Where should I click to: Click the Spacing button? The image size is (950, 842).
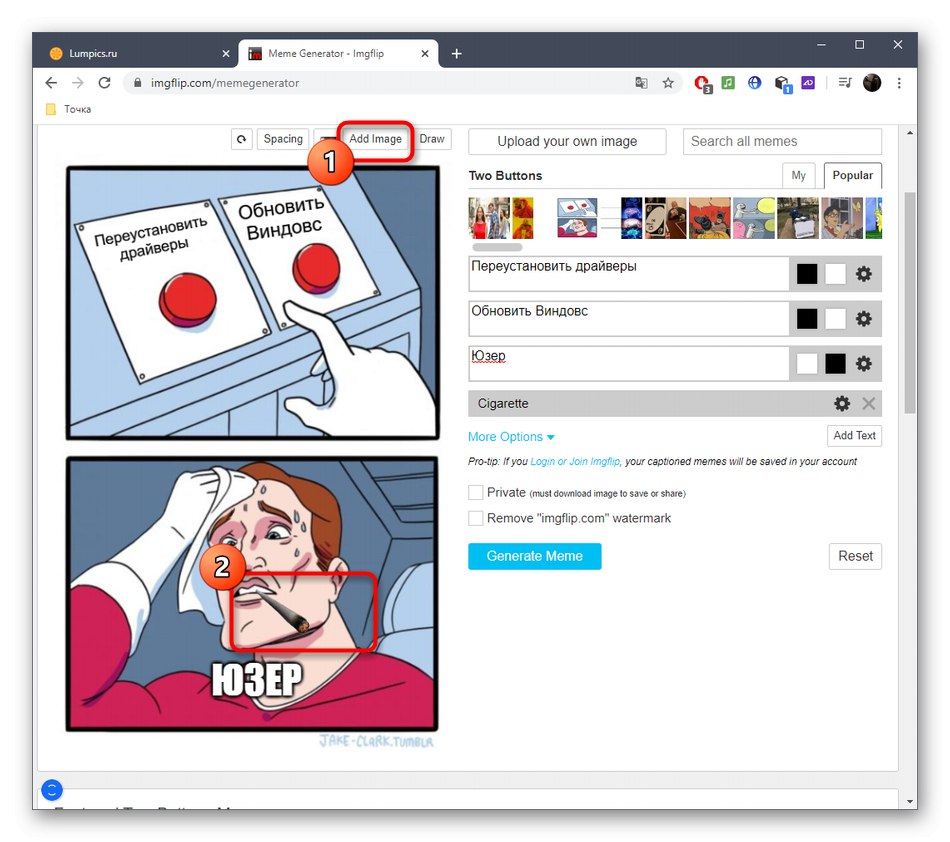click(283, 139)
